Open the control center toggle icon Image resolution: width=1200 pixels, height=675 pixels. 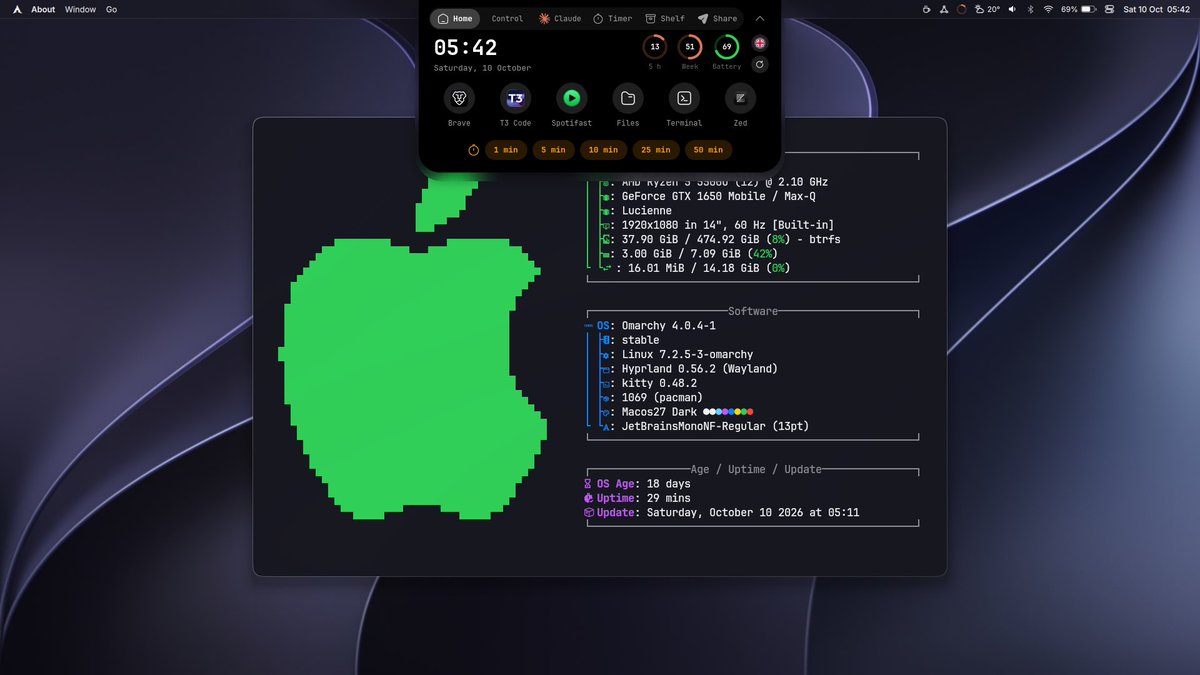coord(1109,9)
